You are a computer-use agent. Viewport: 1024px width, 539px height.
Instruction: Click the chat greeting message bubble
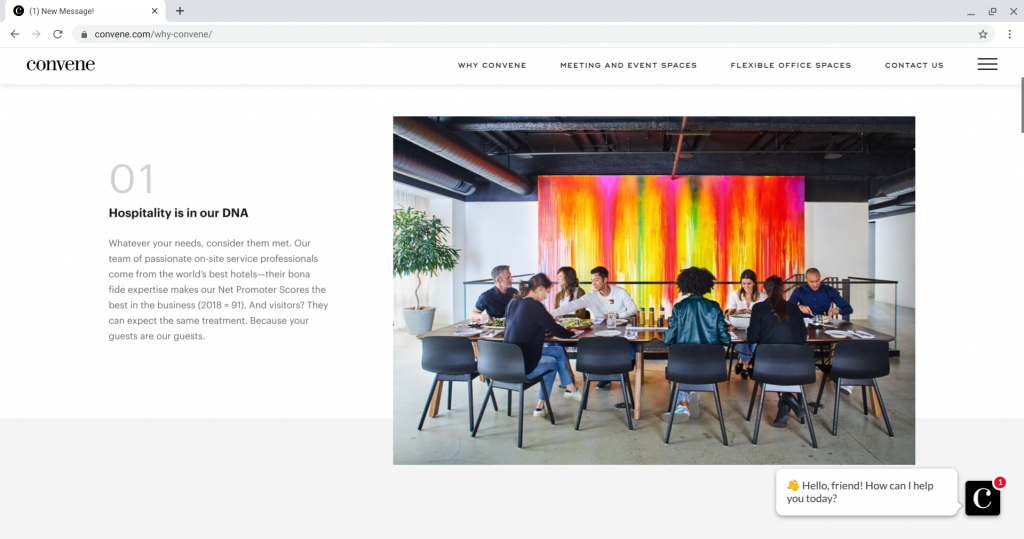[867, 492]
